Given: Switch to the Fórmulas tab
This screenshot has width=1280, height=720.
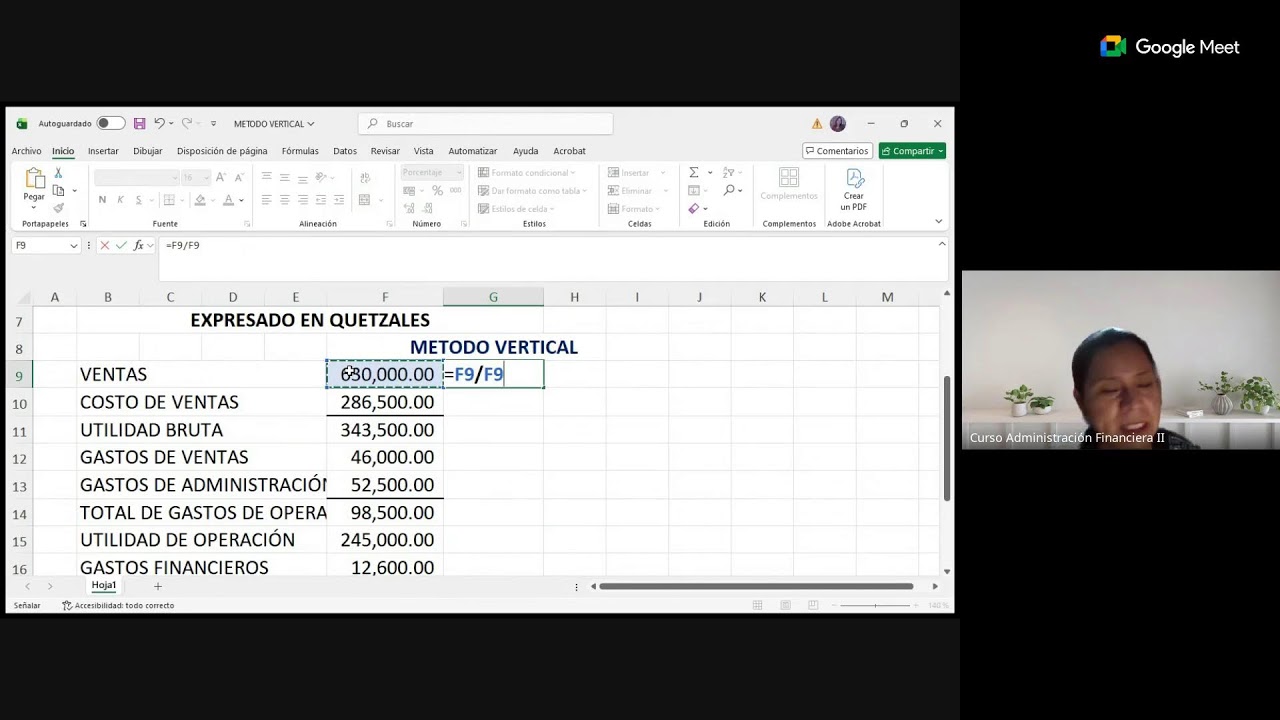Looking at the screenshot, I should tap(300, 151).
